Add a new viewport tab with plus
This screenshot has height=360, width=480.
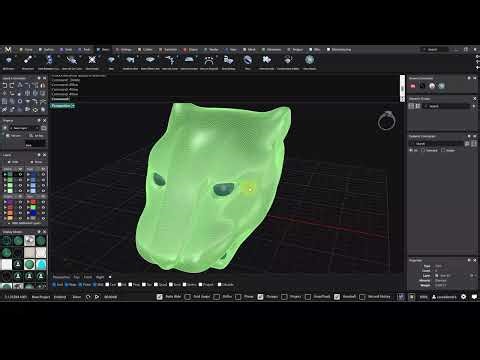tap(110, 277)
